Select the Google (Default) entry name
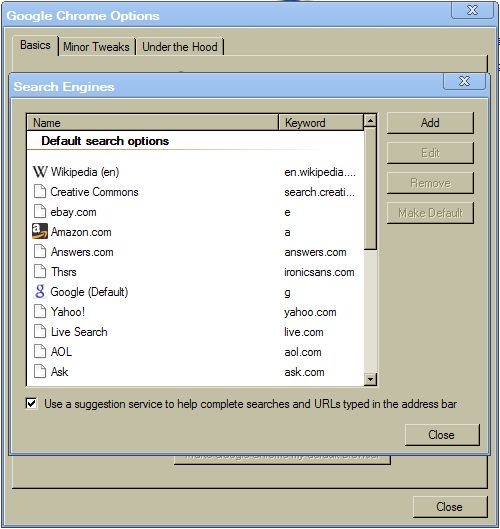 coord(89,292)
